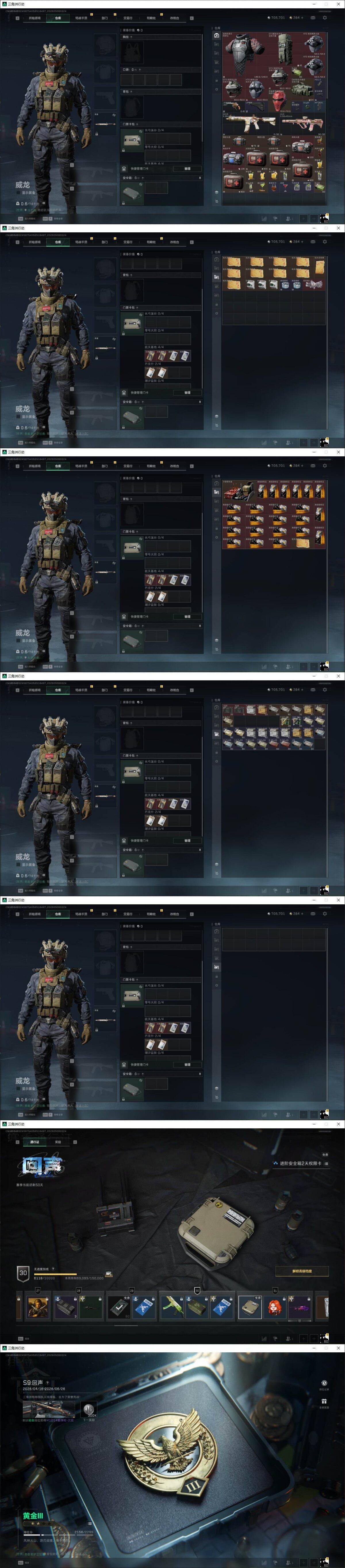Open settings gear in armor-stash window
This screenshot has width=345, height=1568.
[324, 18]
